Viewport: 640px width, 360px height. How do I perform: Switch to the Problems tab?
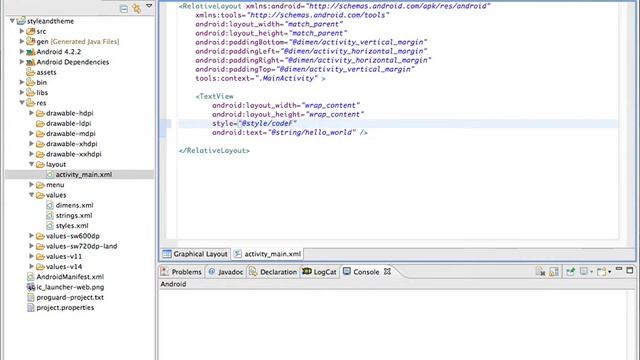[x=182, y=272]
